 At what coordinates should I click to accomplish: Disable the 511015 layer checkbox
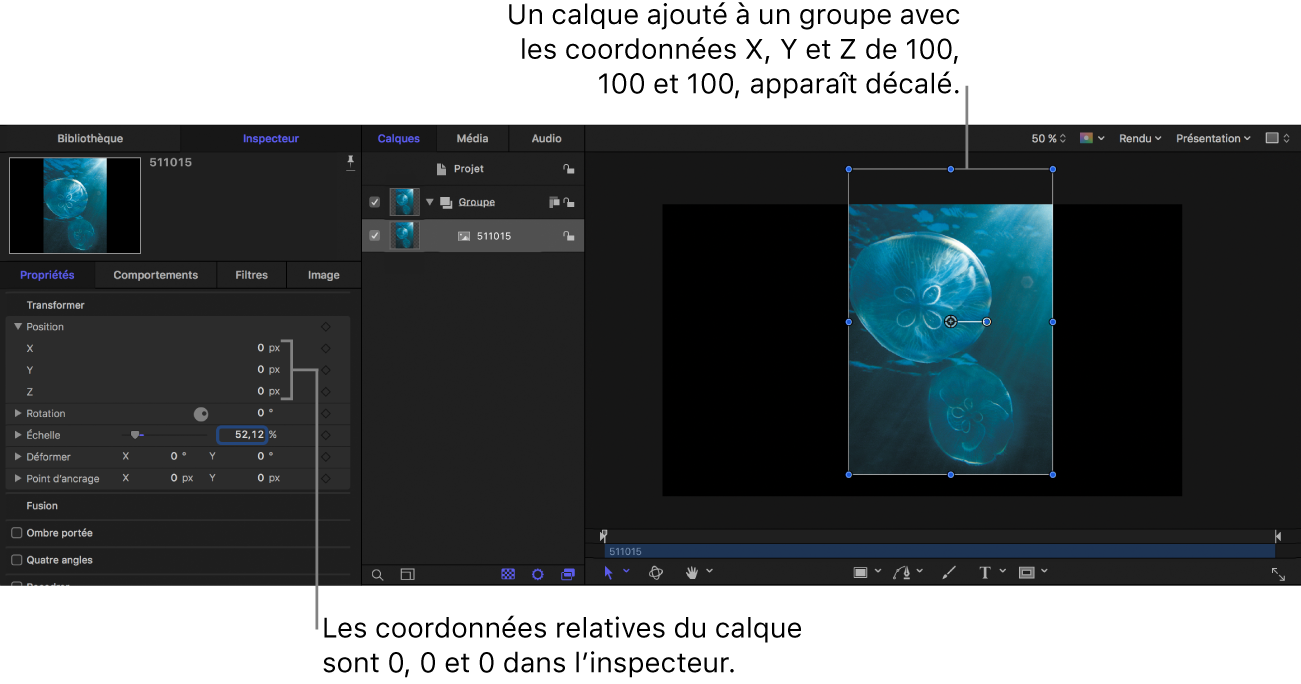click(374, 235)
